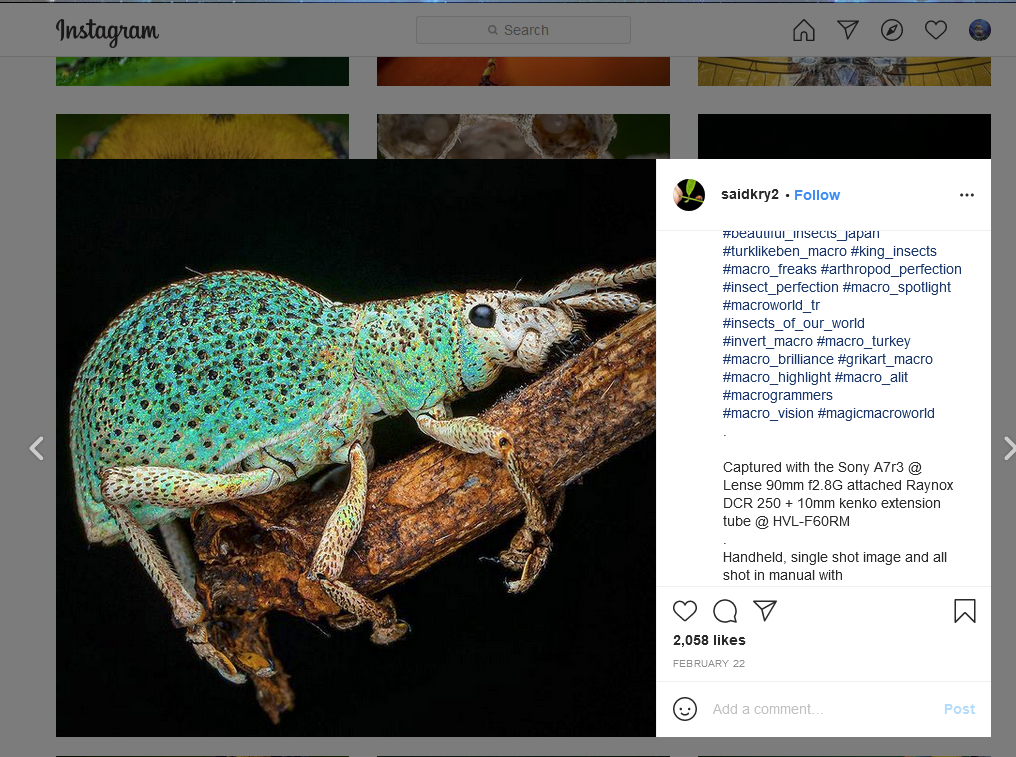Share post via paper plane icon
Screen dimensions: 1016x757
tap(765, 611)
